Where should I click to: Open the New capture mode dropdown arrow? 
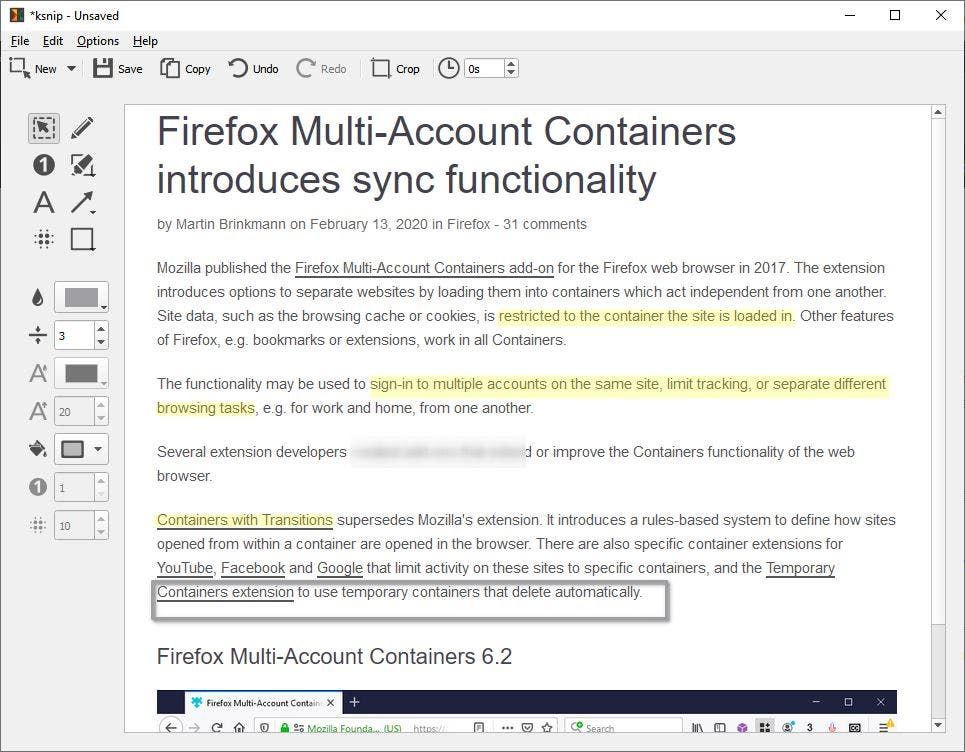[71, 68]
